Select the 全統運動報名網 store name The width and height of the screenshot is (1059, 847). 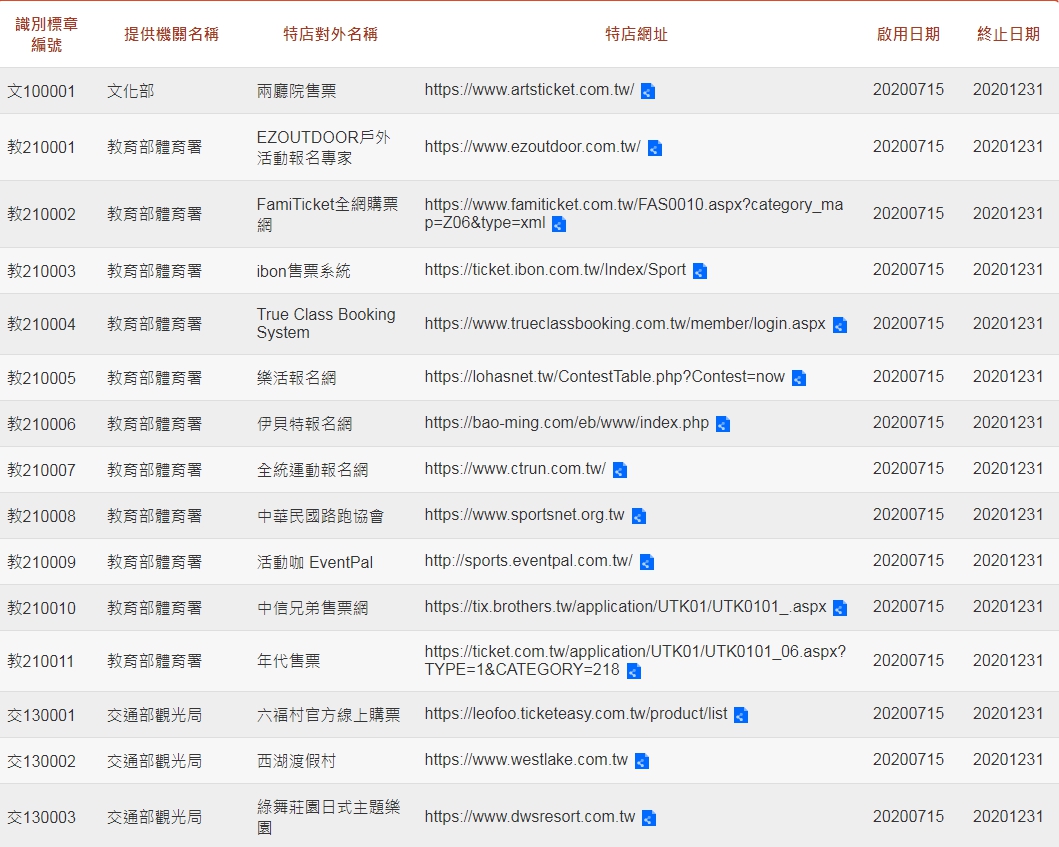pyautogui.click(x=313, y=469)
